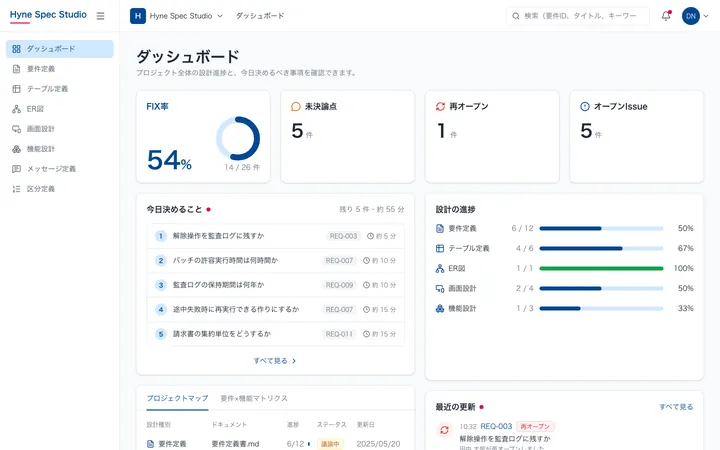
Task: Click the 未決論点 speech bubble icon
Action: [x=296, y=107]
